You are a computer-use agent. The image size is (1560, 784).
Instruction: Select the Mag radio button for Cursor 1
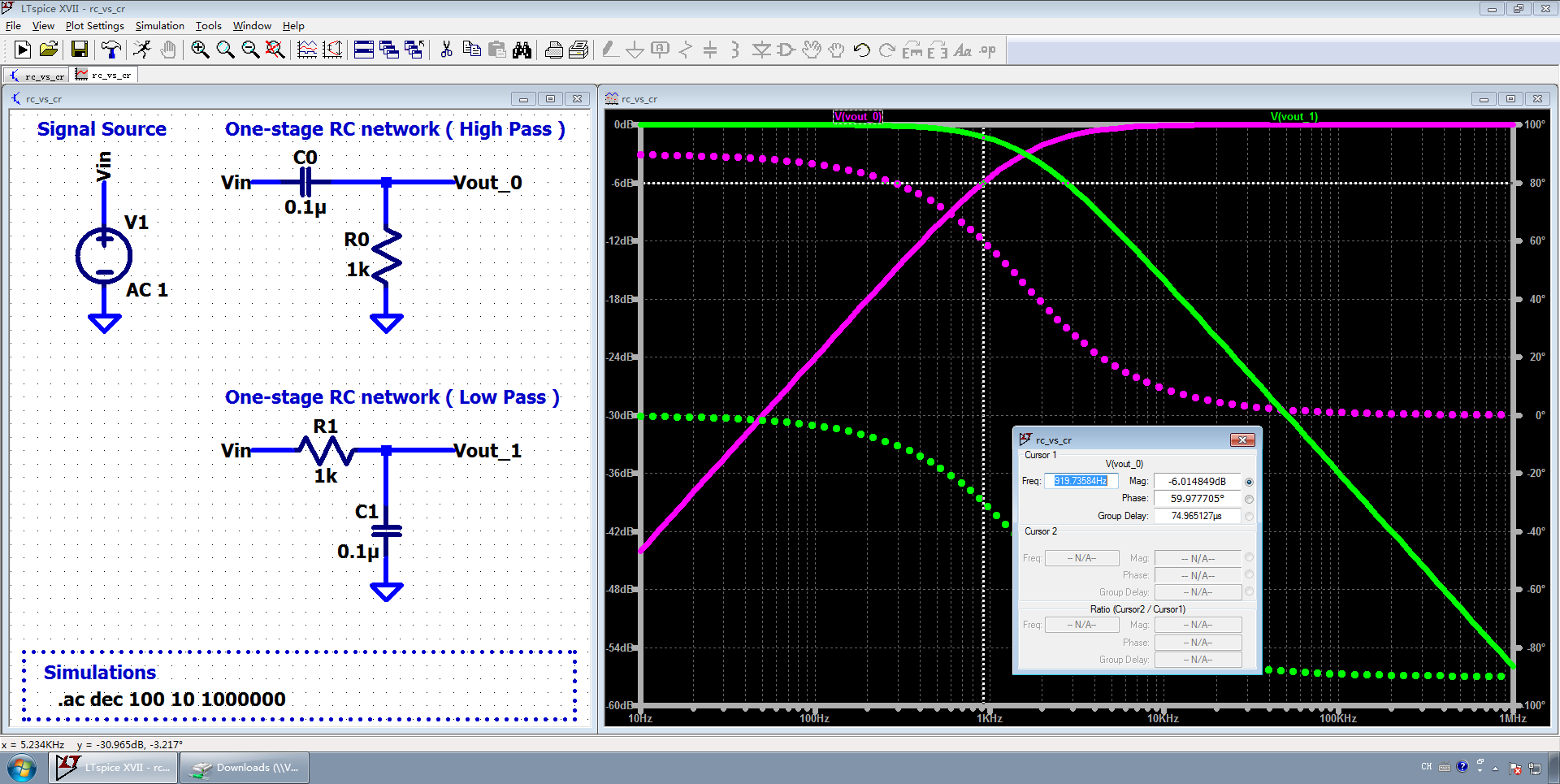click(1249, 482)
